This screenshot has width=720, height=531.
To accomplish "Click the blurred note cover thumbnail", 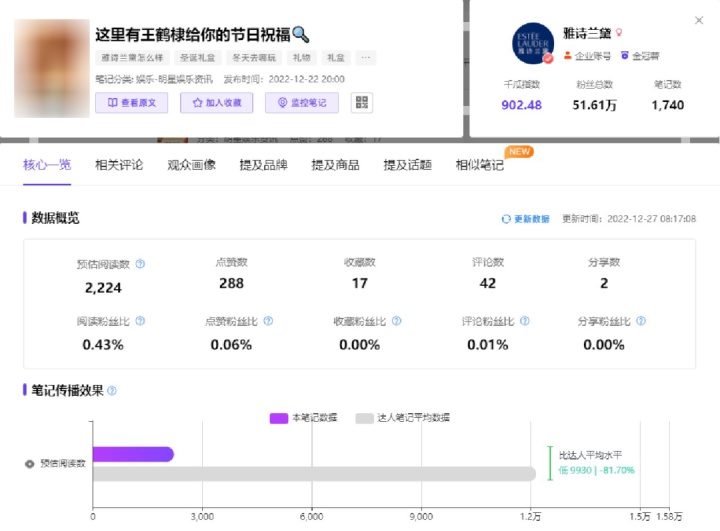I will pos(52,68).
